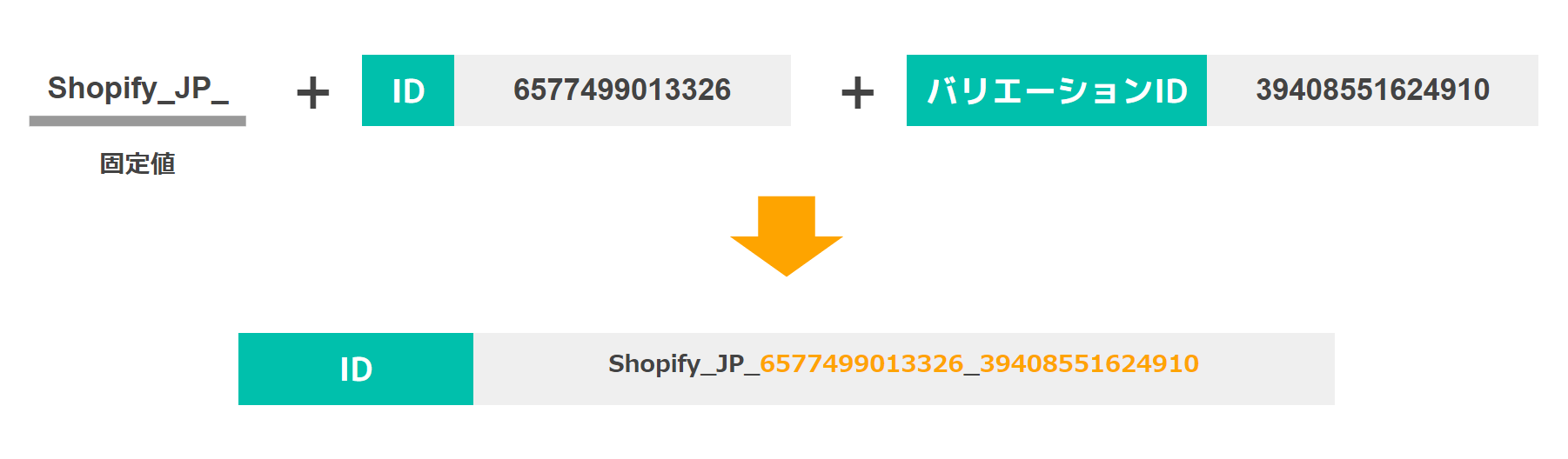Select the top teal ID label
The width and height of the screenshot is (1568, 459).
(408, 90)
